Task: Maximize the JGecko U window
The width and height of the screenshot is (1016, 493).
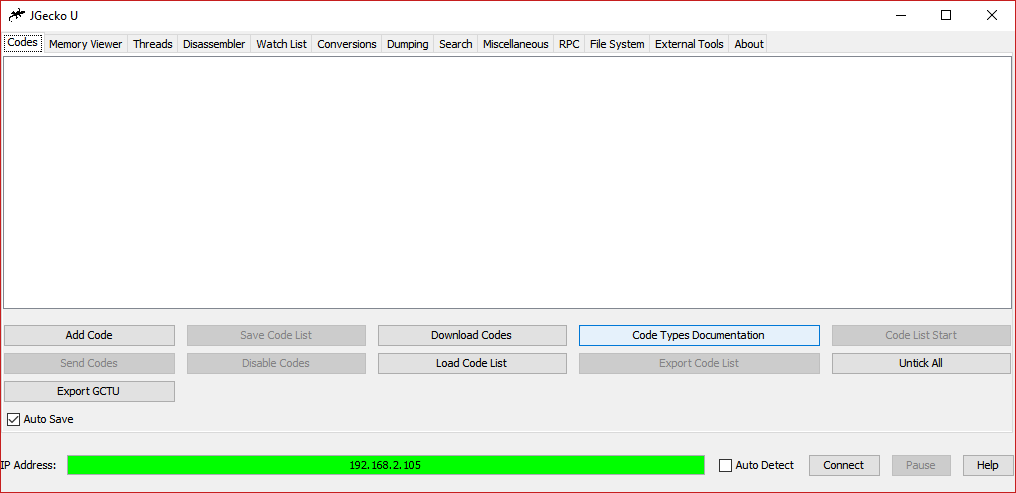Action: coord(946,16)
